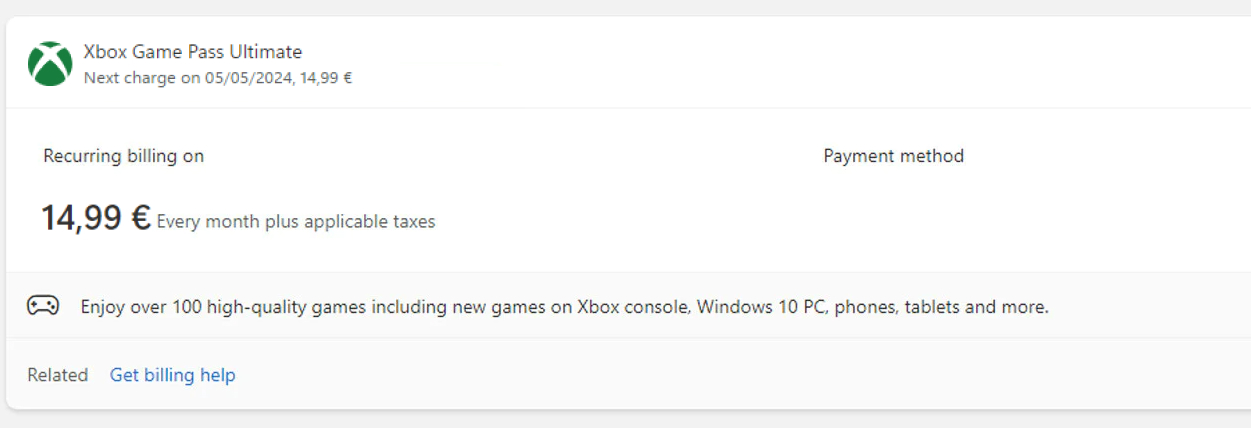Click blank space right of Get billing help
The width and height of the screenshot is (1251, 428).
[740, 375]
